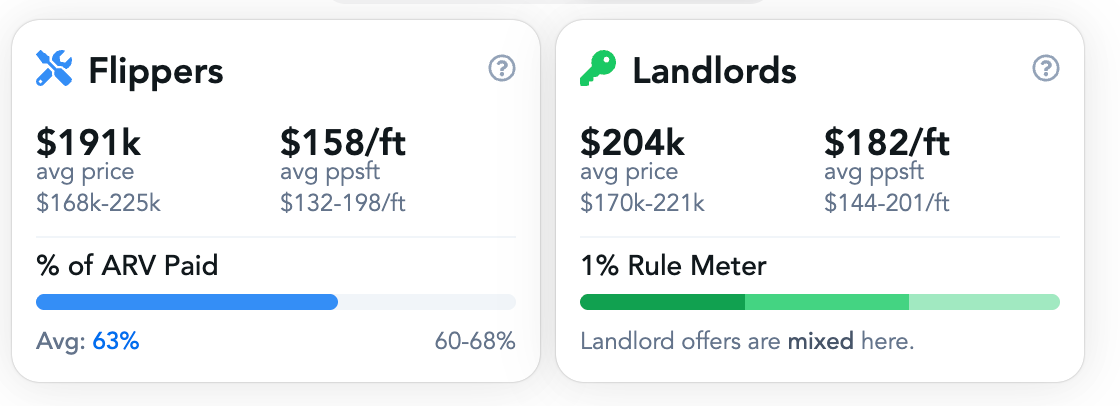Click the bold 'mixed' word in landlord note

(x=821, y=341)
